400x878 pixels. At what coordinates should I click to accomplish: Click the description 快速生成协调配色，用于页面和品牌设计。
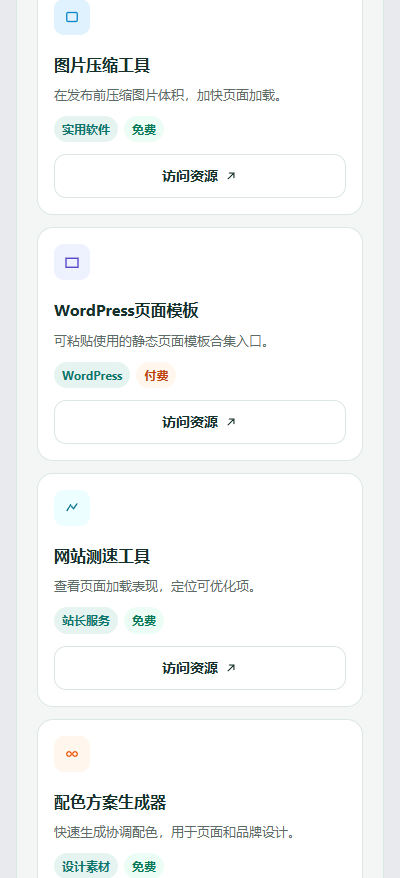point(175,833)
